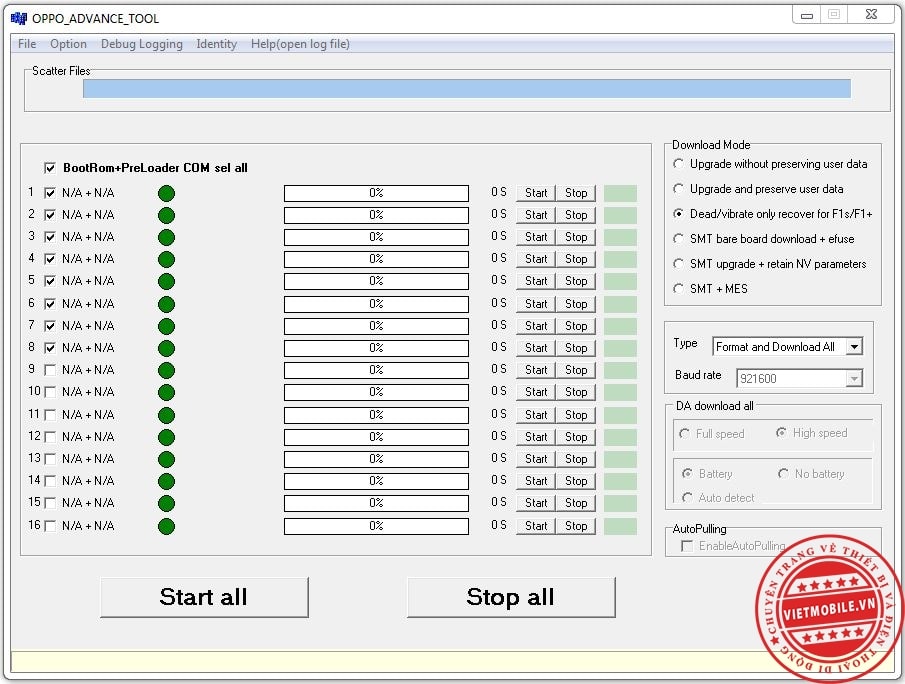Click the green status indicator in row 4

coord(166,259)
